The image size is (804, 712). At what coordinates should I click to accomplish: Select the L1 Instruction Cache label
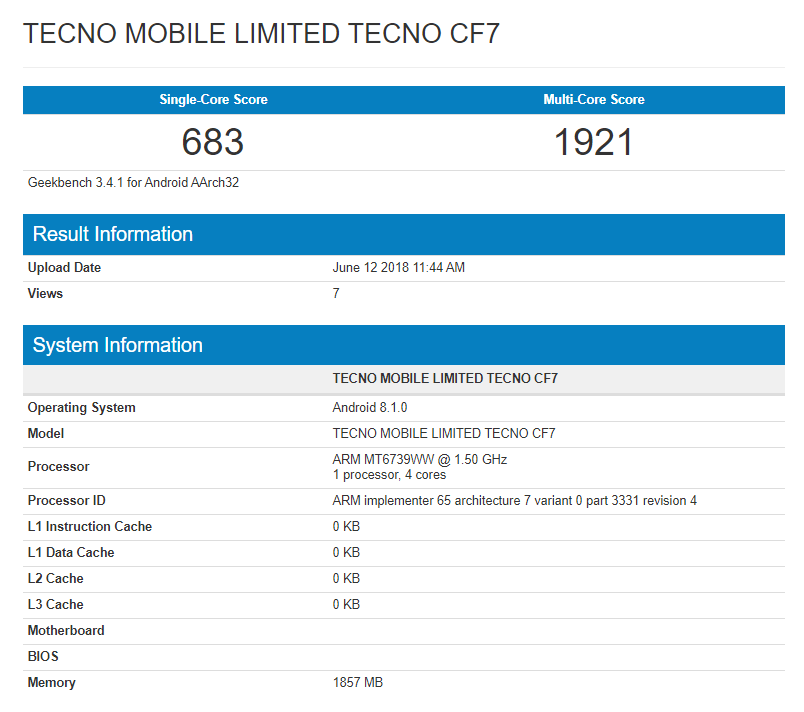coord(90,527)
